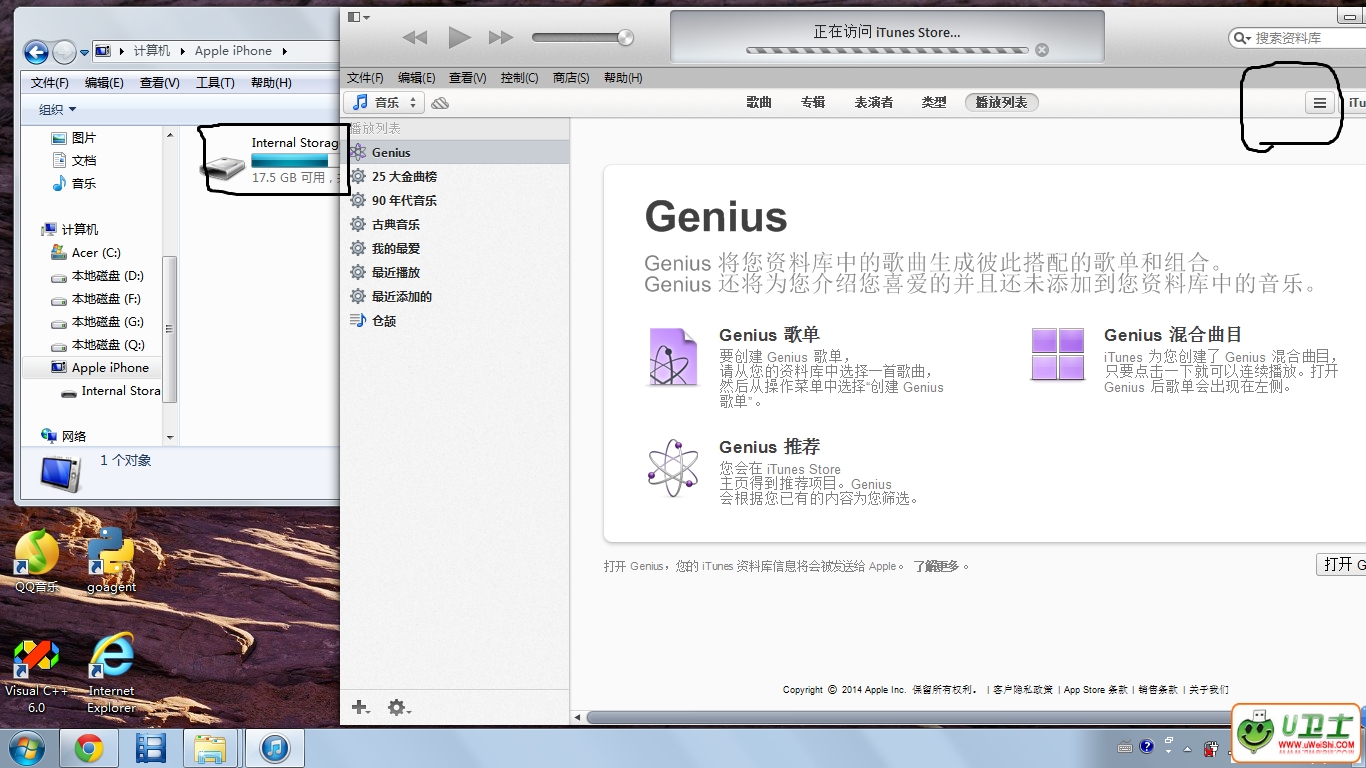Click the Genius 歌单 icon
Image resolution: width=1366 pixels, height=768 pixels.
click(672, 357)
